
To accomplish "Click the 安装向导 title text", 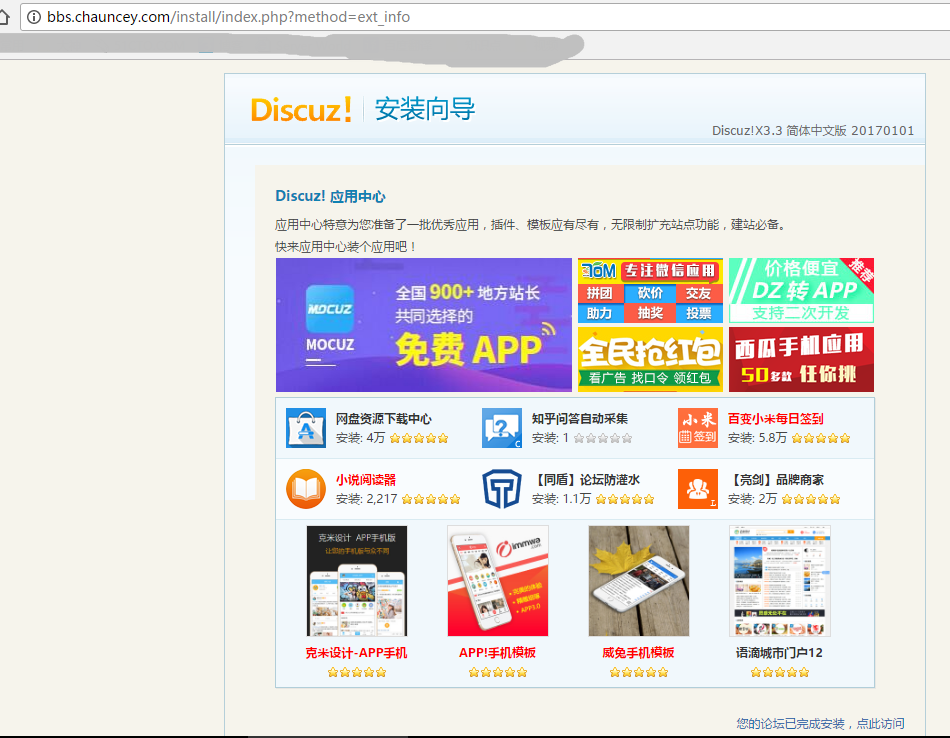I will pyautogui.click(x=425, y=109).
